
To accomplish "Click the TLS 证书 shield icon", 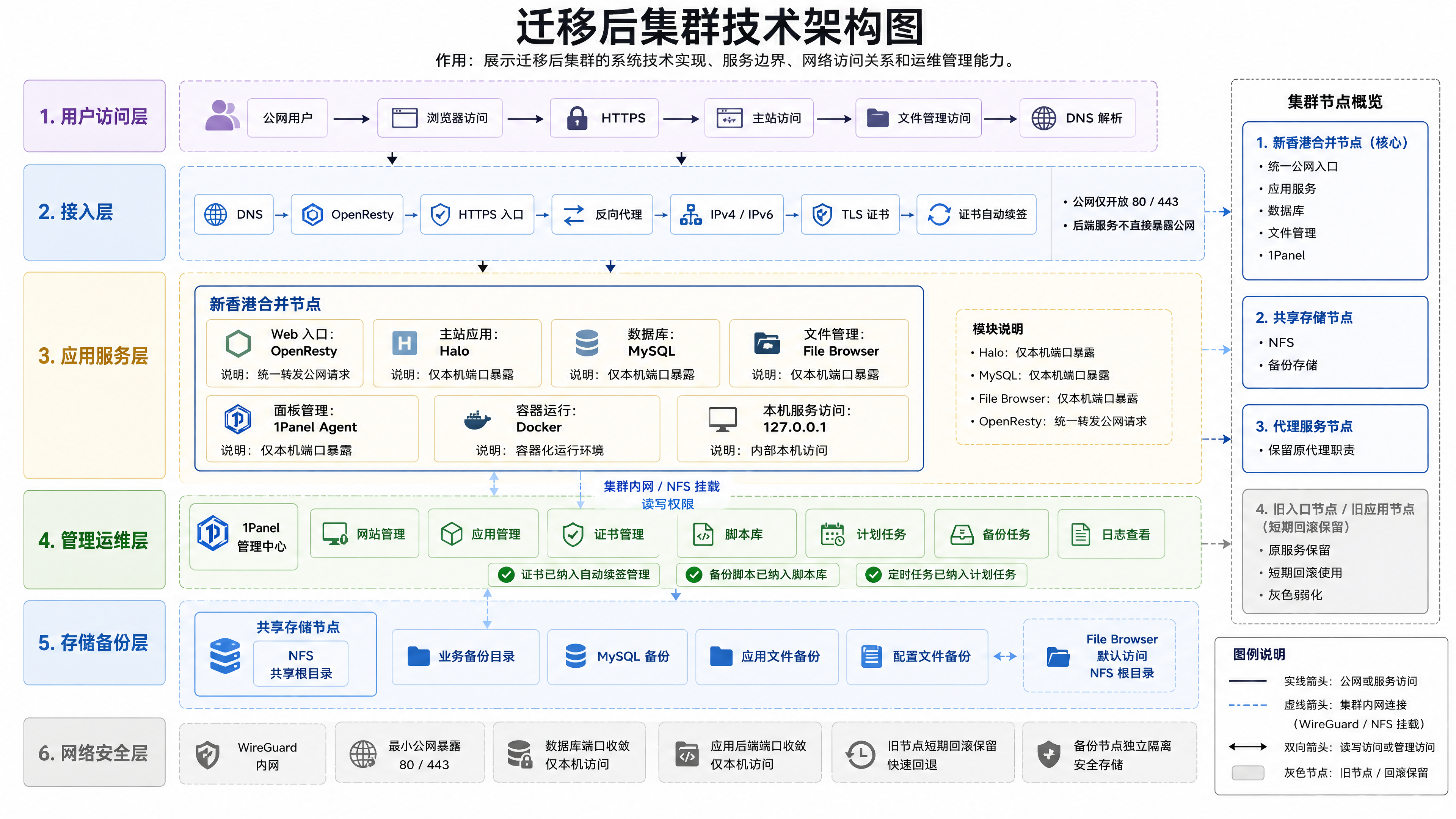I will pyautogui.click(x=822, y=215).
